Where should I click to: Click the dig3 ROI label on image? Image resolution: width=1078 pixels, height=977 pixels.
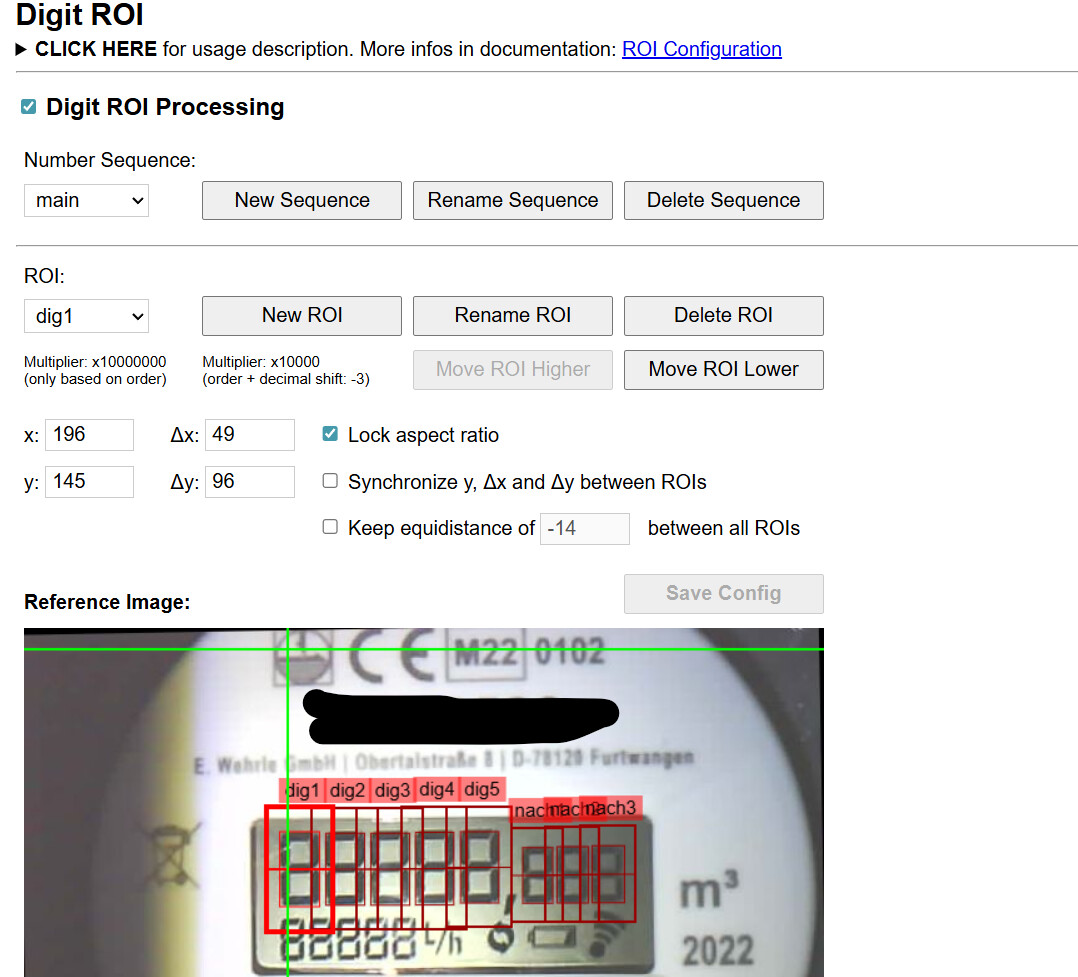click(x=393, y=790)
